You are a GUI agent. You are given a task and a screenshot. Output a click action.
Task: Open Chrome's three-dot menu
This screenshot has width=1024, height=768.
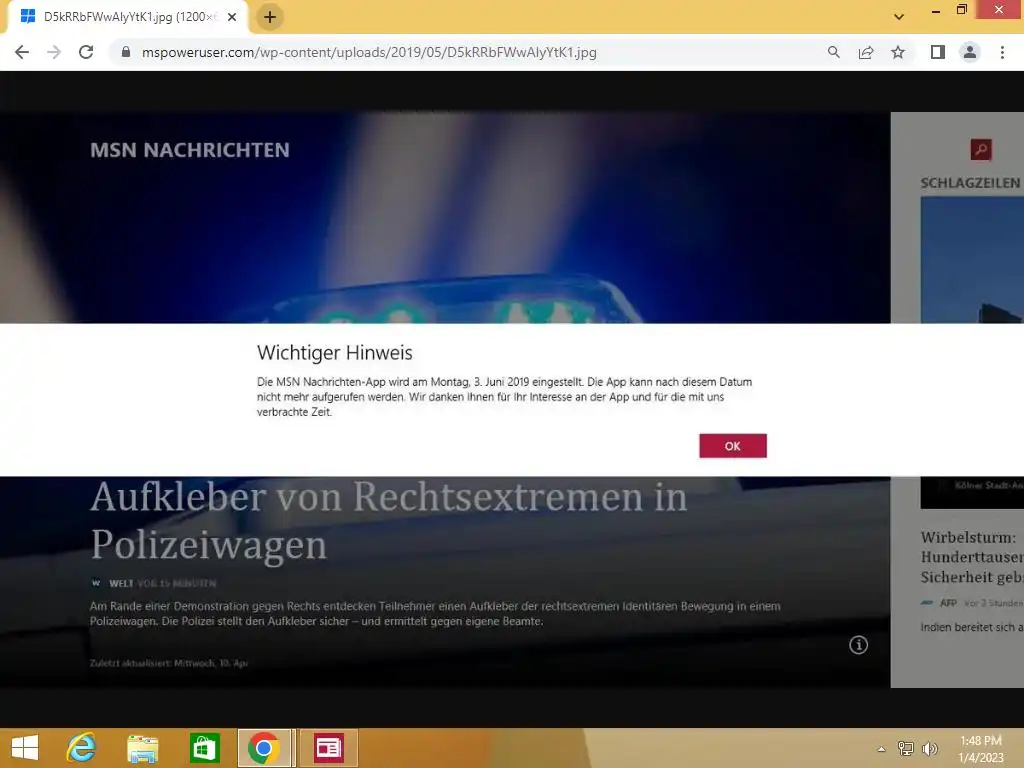coord(1002,52)
